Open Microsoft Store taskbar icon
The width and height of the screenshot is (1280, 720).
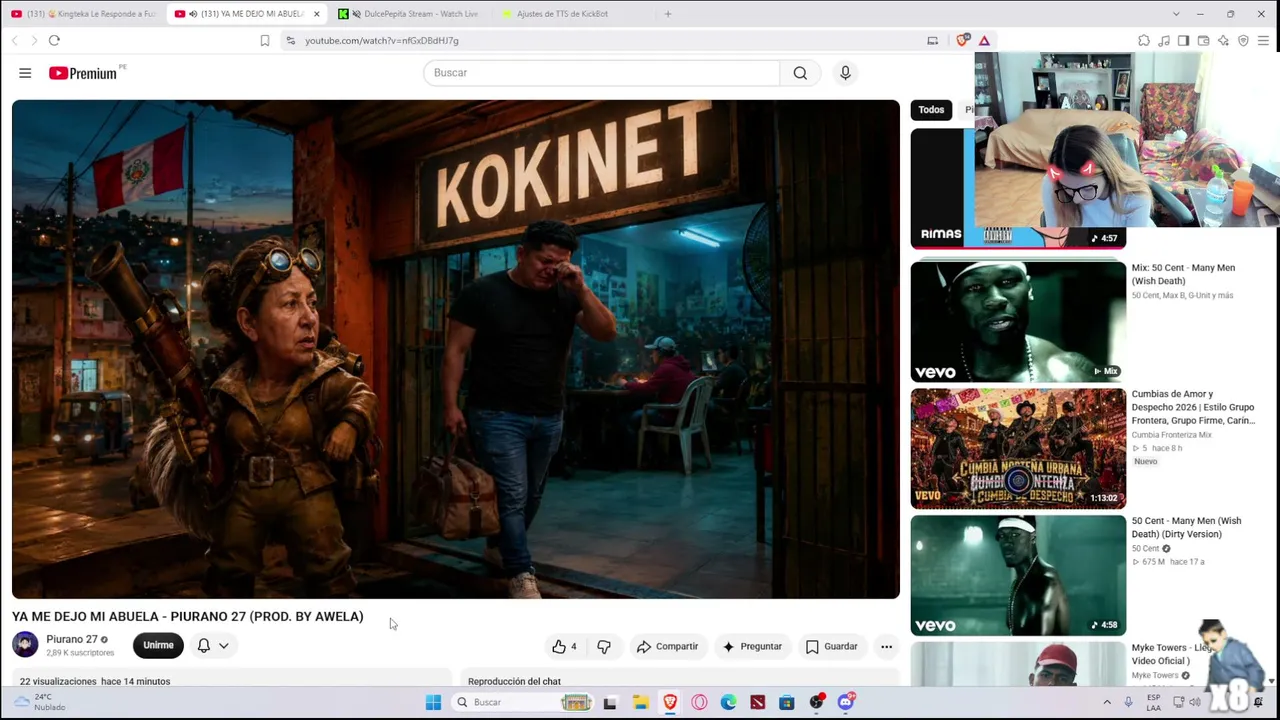click(x=787, y=702)
